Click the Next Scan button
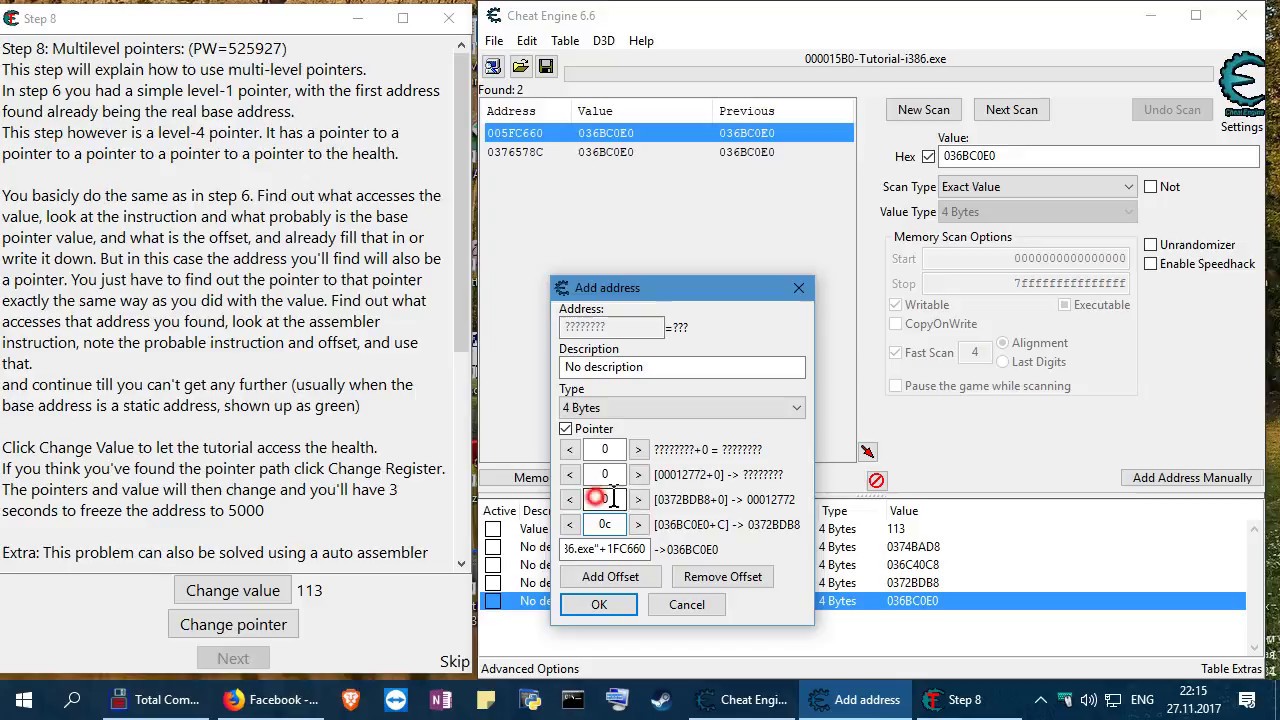 pyautogui.click(x=1012, y=110)
